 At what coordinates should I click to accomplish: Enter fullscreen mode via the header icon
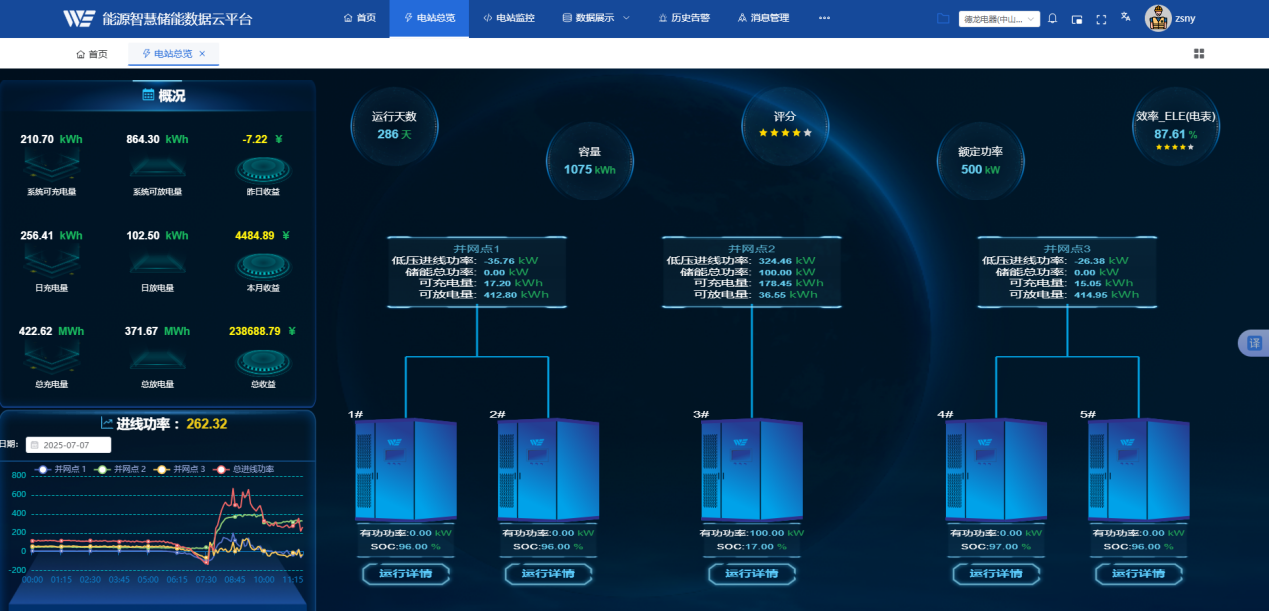[1101, 19]
